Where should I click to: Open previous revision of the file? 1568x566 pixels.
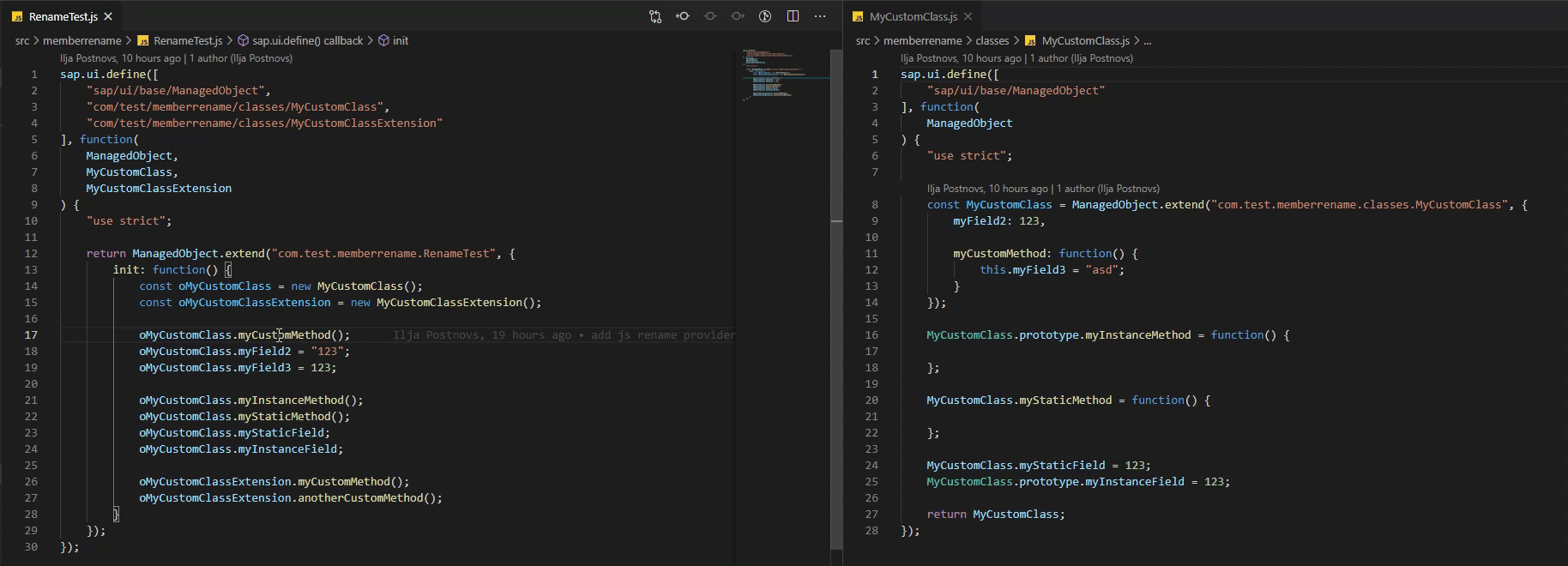click(x=683, y=16)
